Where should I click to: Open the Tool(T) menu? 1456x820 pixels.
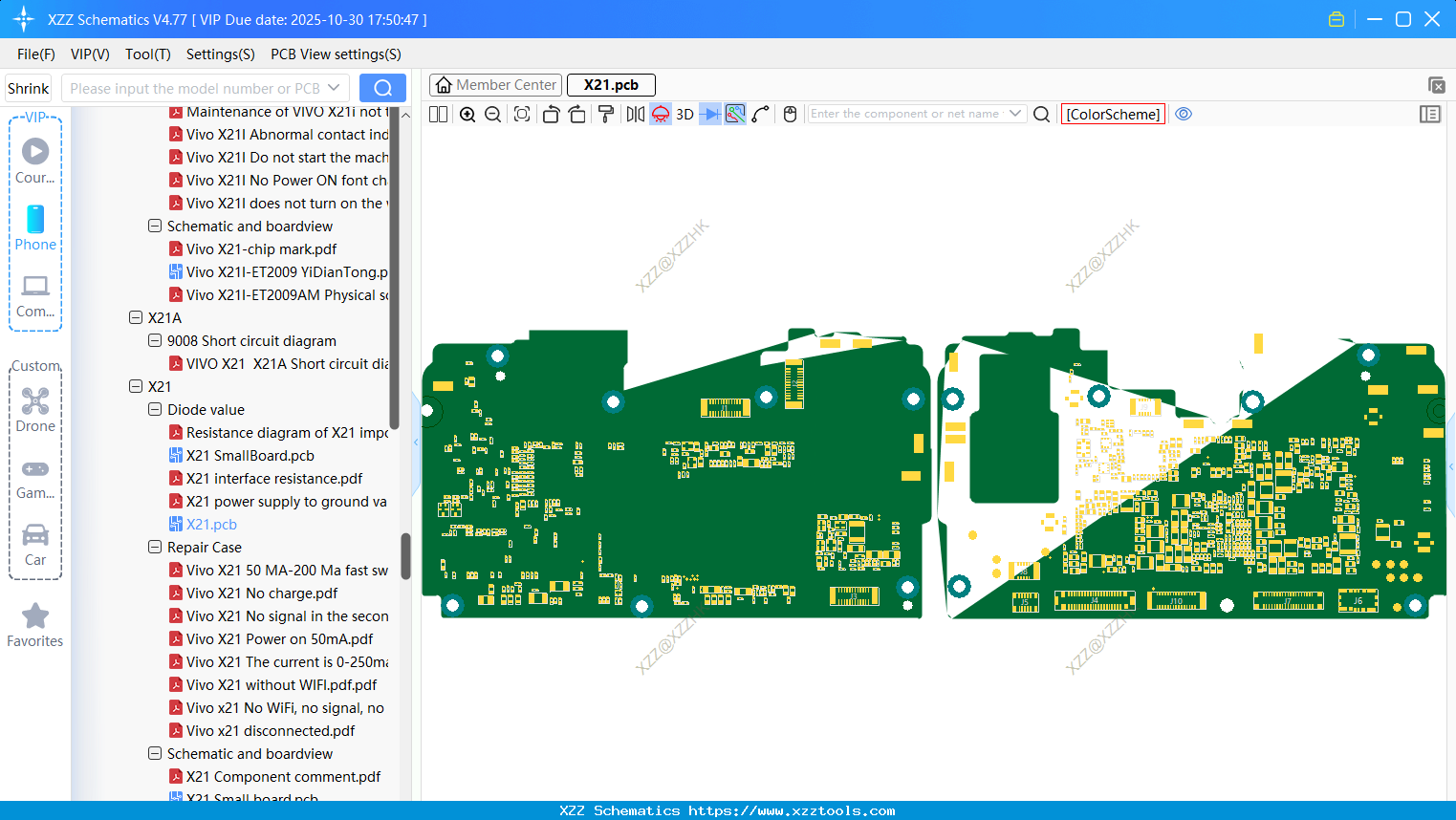[148, 54]
